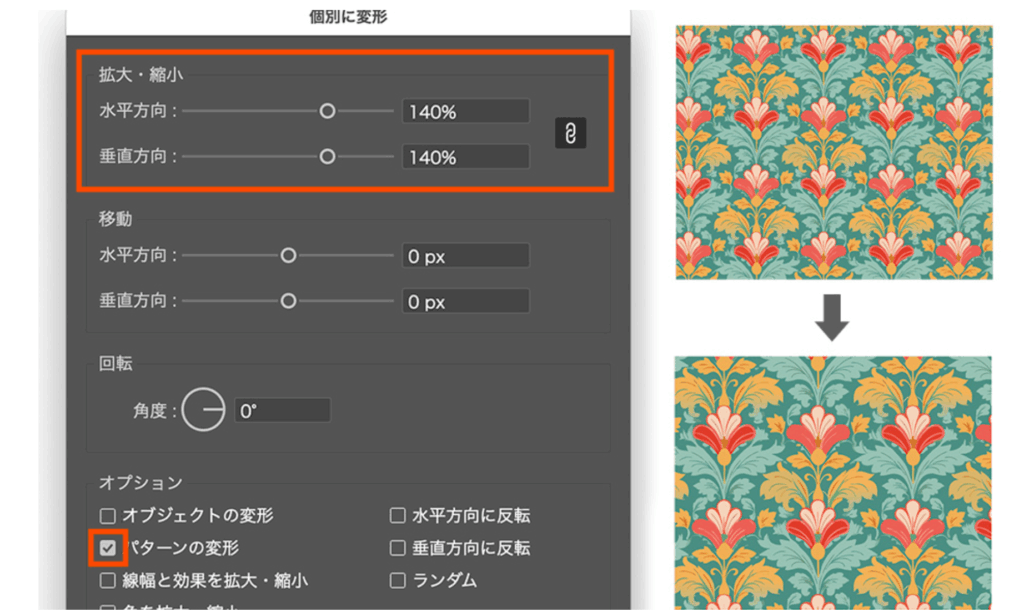Screen dimensions: 1024x612
Task: Click the 拡大・縮小 水平方向 slider handle
Action: 327,111
